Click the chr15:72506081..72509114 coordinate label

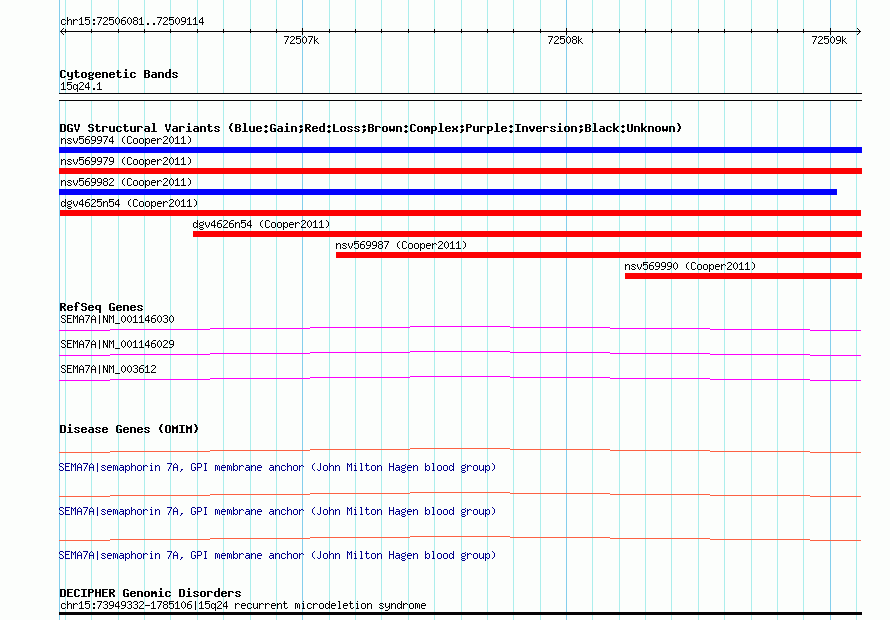[x=132, y=20]
